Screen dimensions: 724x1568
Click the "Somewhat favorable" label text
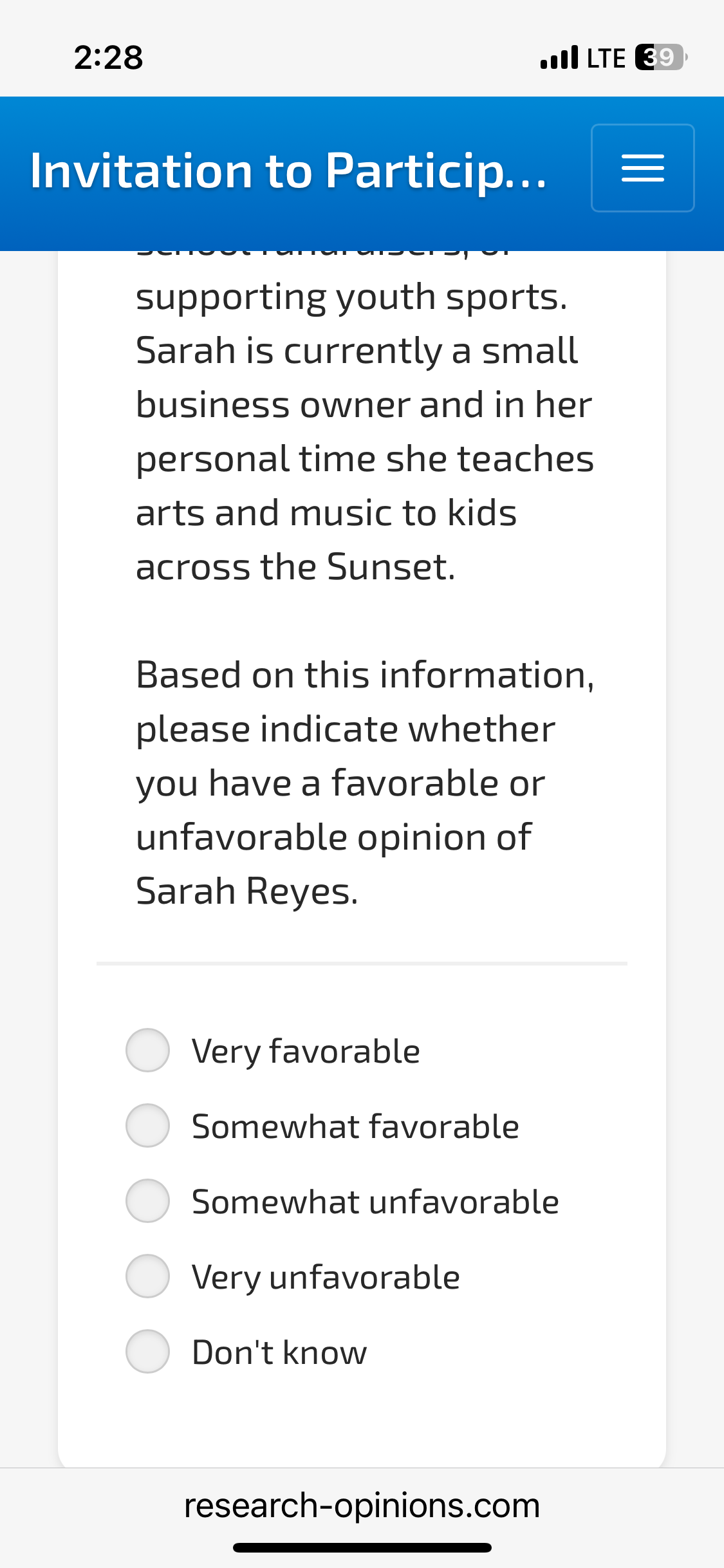click(355, 1127)
